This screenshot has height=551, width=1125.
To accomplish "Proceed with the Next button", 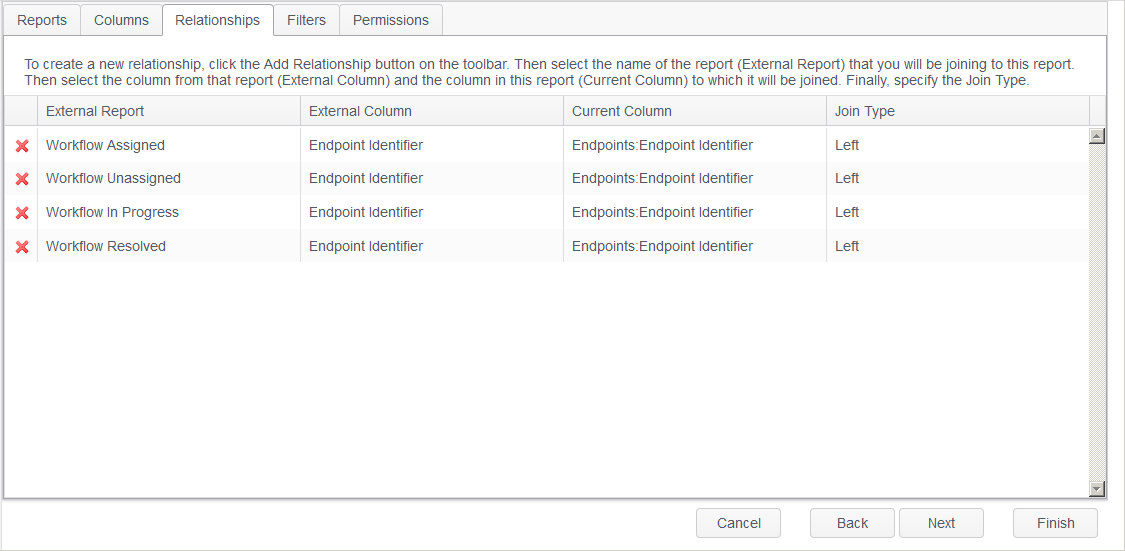I will [941, 523].
